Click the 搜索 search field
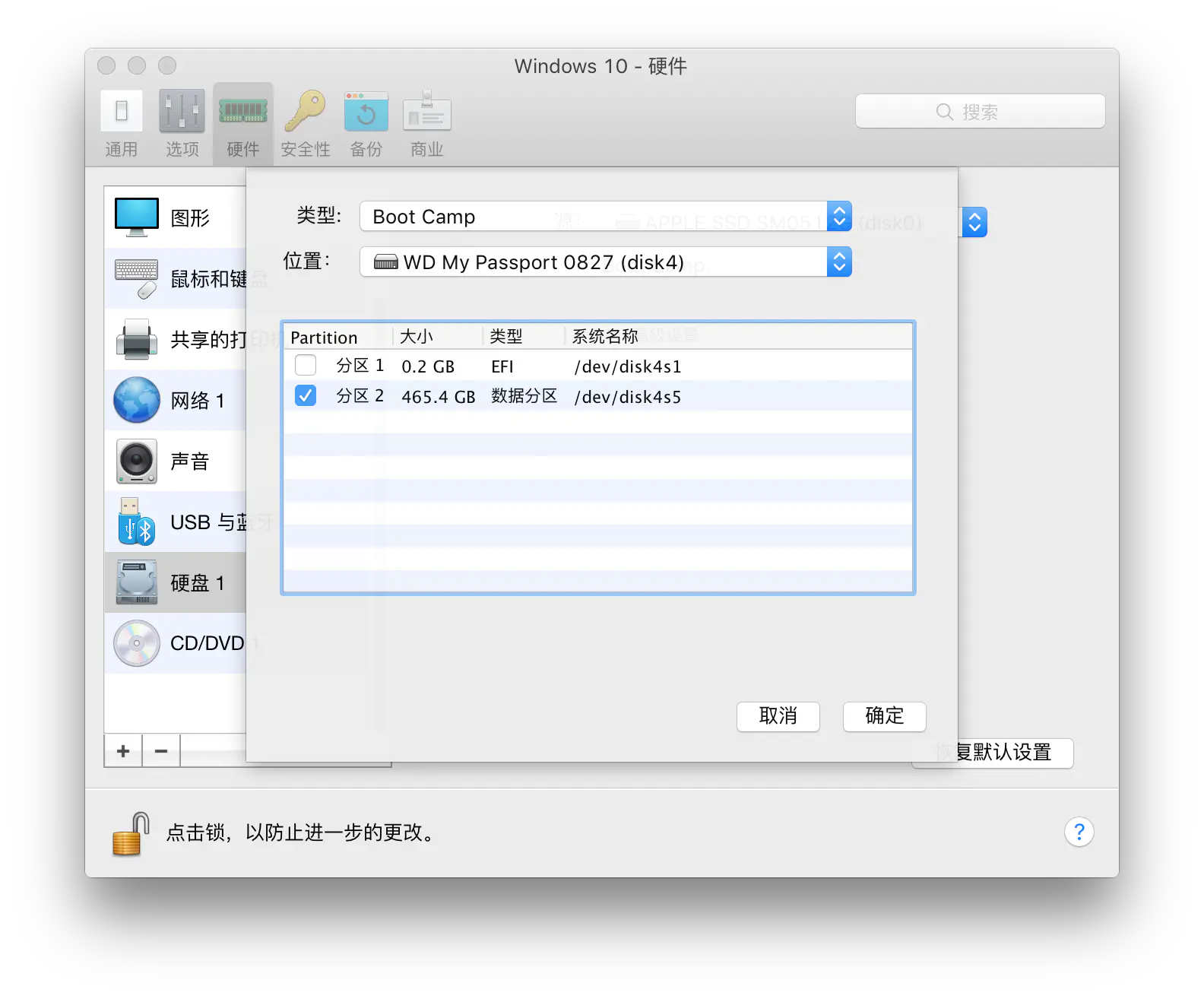 [x=981, y=112]
